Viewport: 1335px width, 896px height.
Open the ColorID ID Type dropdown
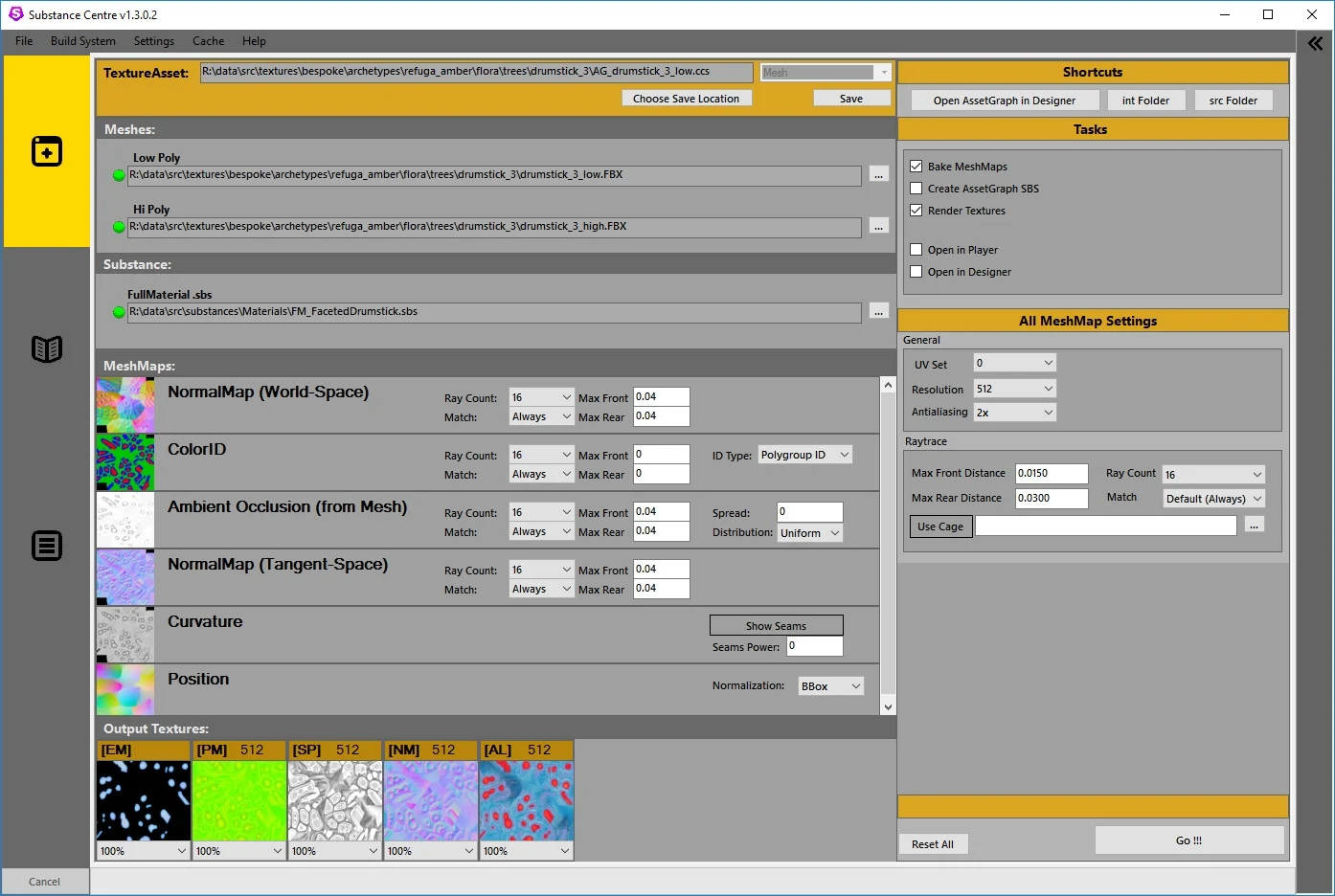pos(804,455)
